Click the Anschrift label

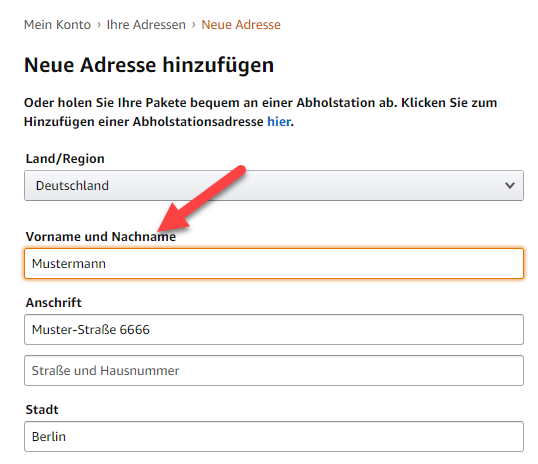(x=54, y=303)
